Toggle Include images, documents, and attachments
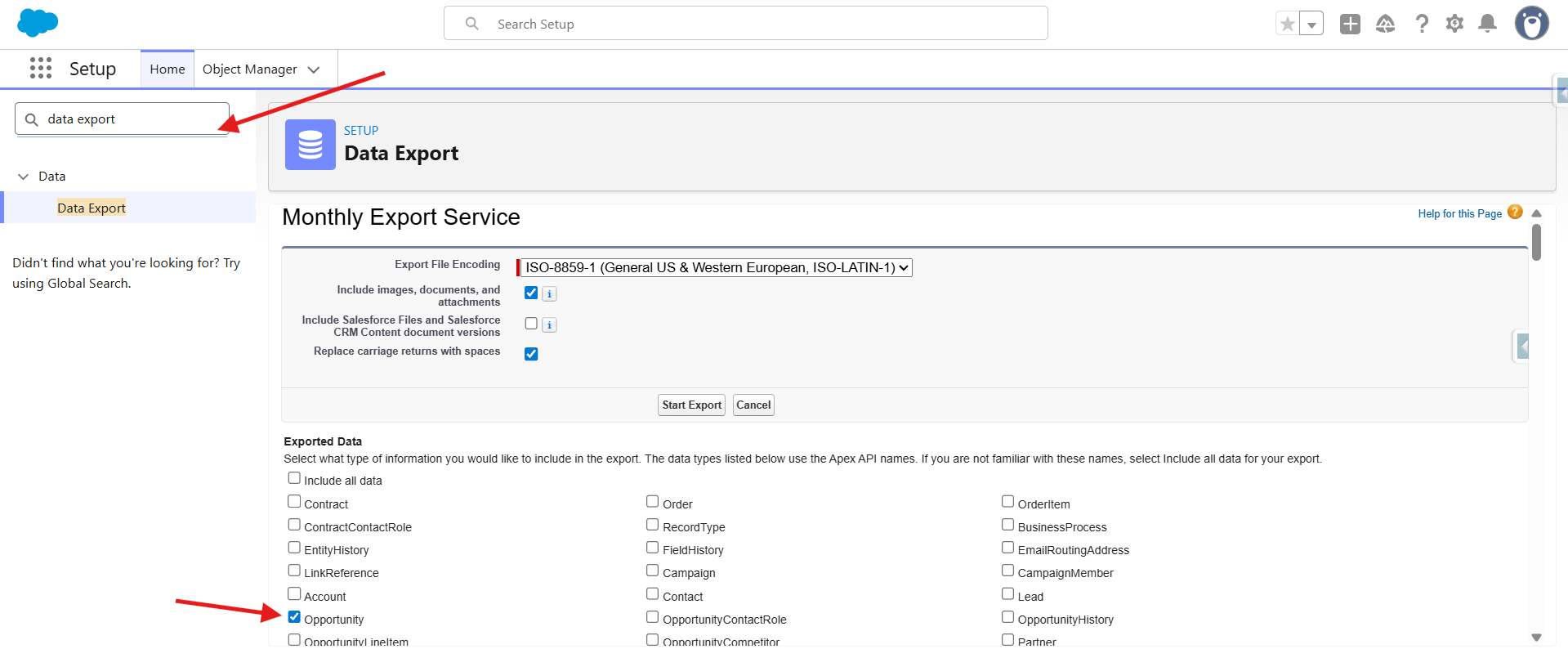1568x658 pixels. pyautogui.click(x=531, y=293)
